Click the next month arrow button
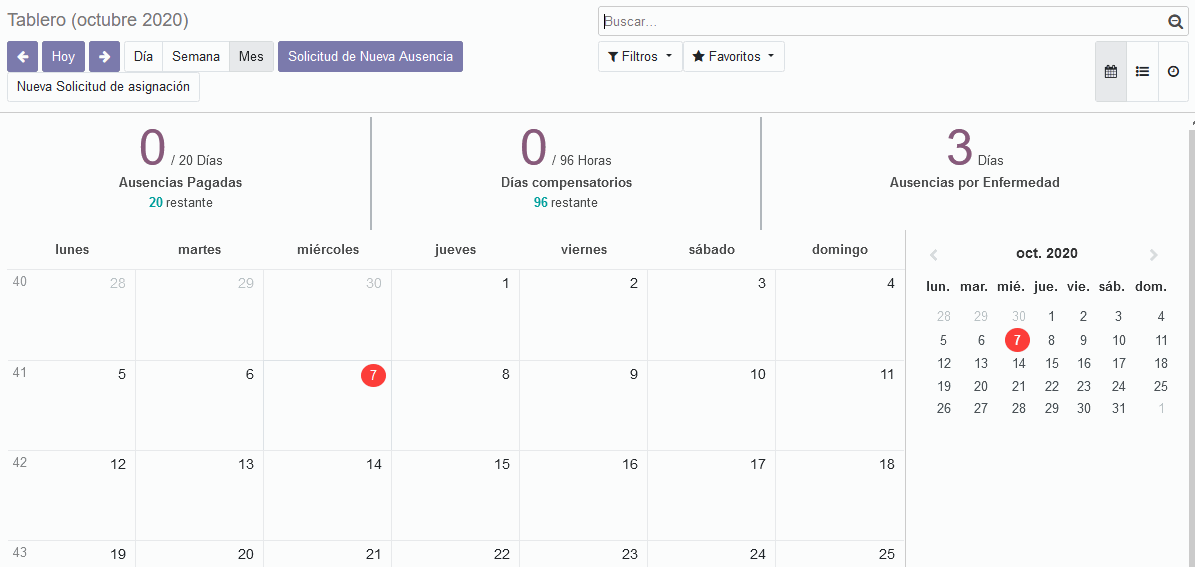 pos(104,57)
